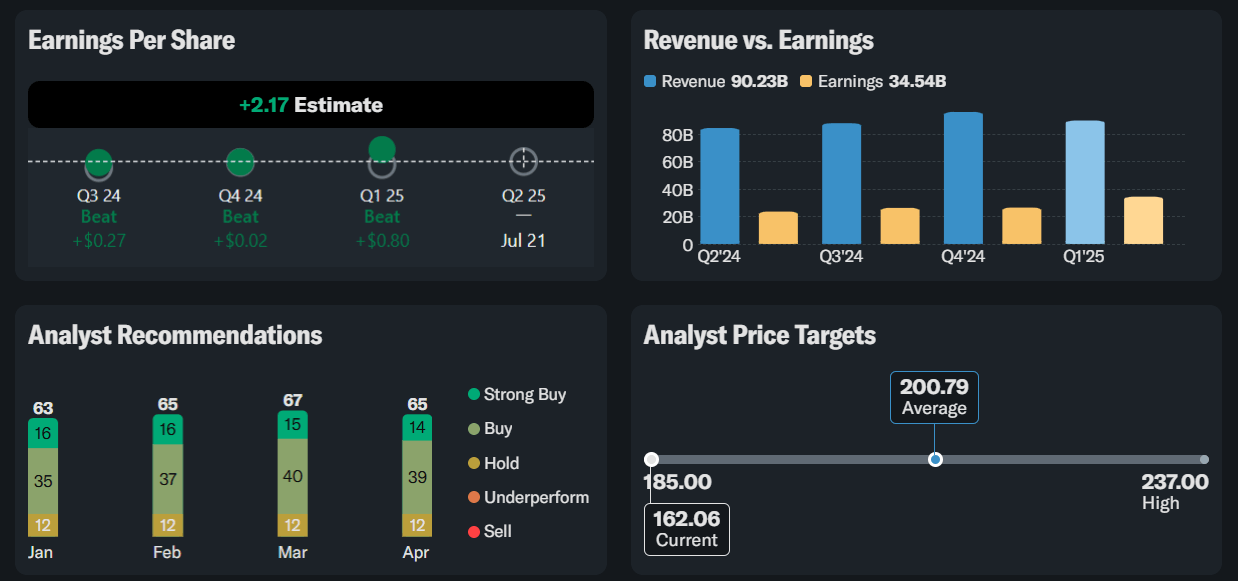Click the Average price target marker
The width and height of the screenshot is (1238, 581).
coord(935,459)
